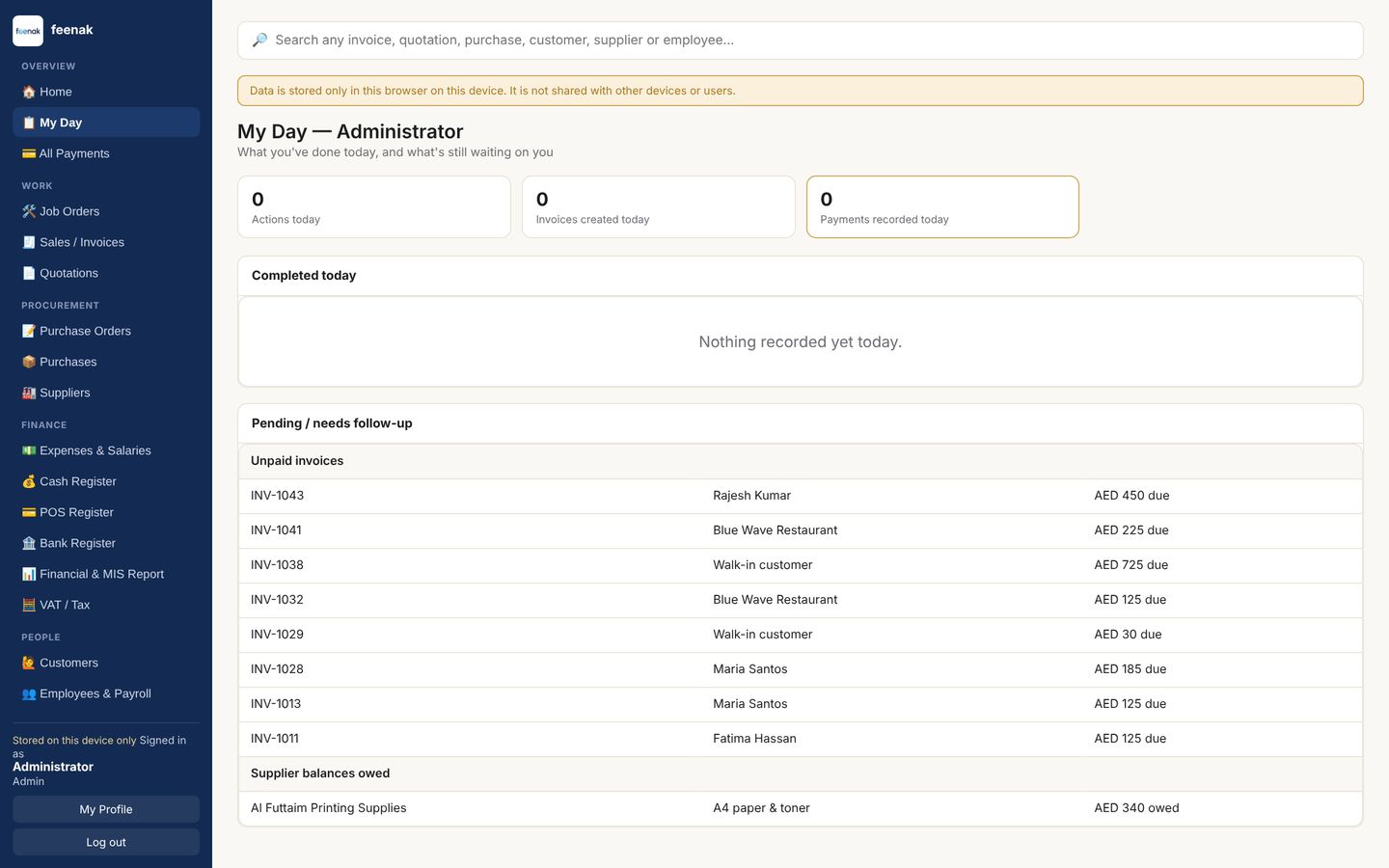Click Expenses & Salaries money icon
1389x868 pixels.
pos(29,450)
